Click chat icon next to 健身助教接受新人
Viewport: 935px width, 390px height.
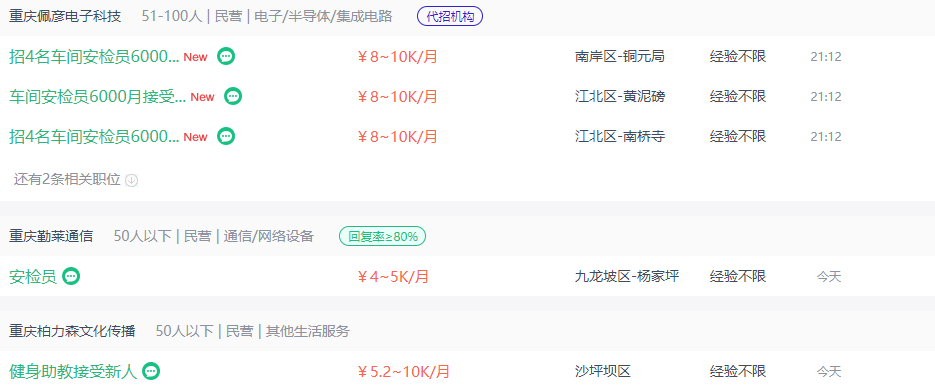click(151, 372)
